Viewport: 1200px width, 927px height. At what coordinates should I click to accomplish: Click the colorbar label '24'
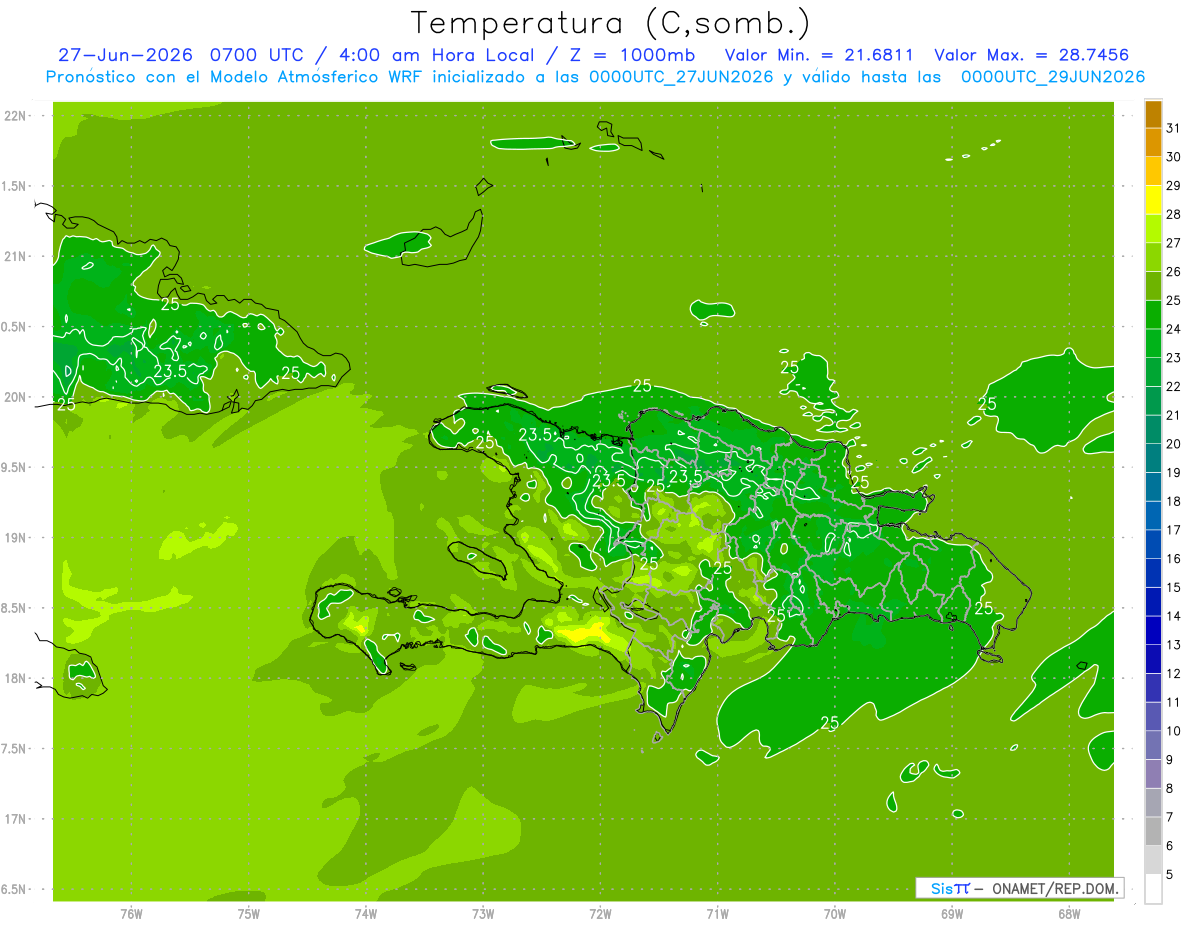(x=1174, y=329)
